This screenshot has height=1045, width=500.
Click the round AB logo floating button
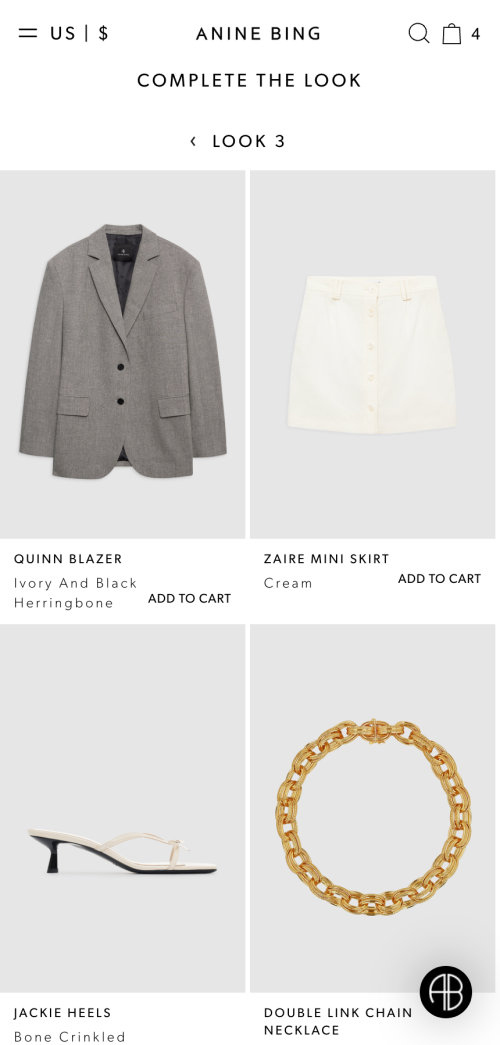click(x=445, y=992)
